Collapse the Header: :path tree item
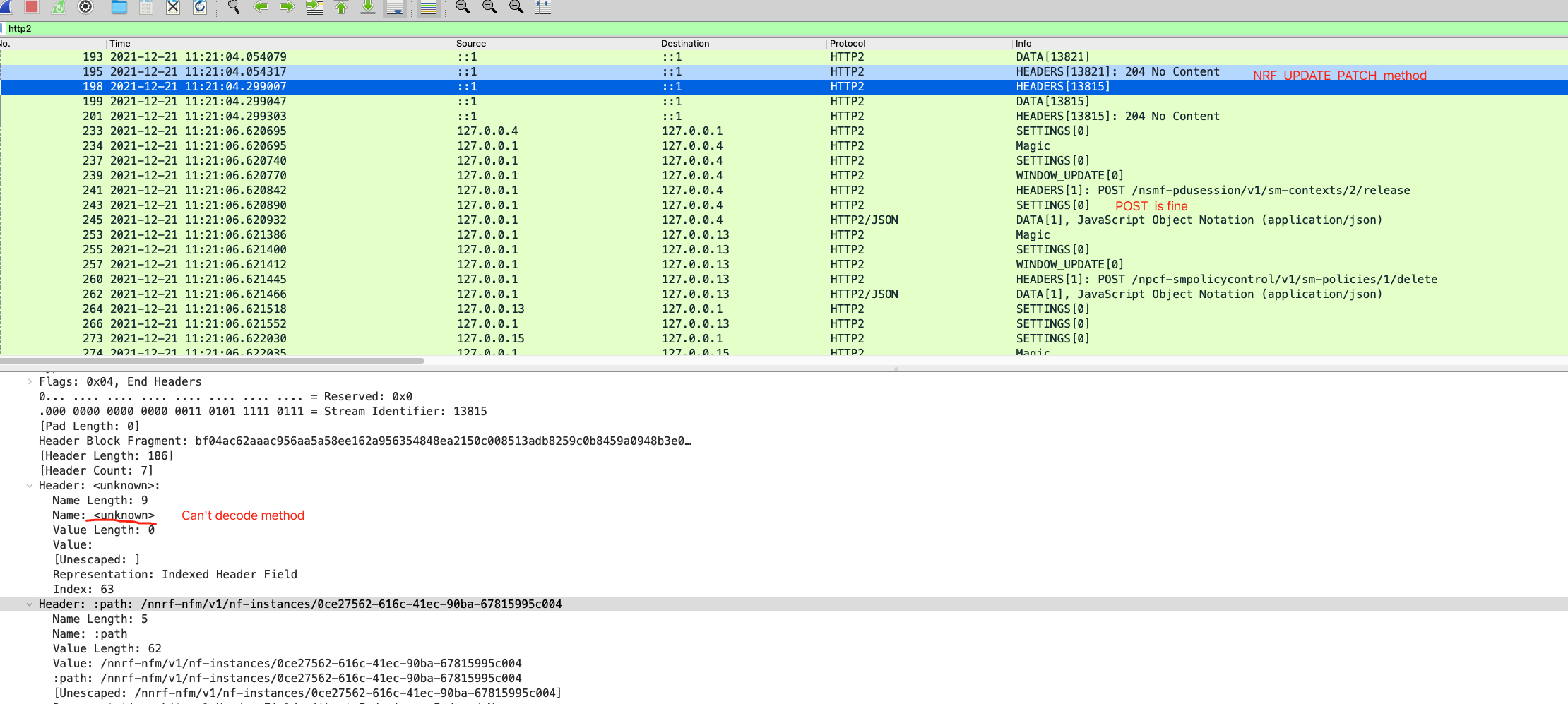This screenshot has height=704, width=1568. tap(29, 604)
